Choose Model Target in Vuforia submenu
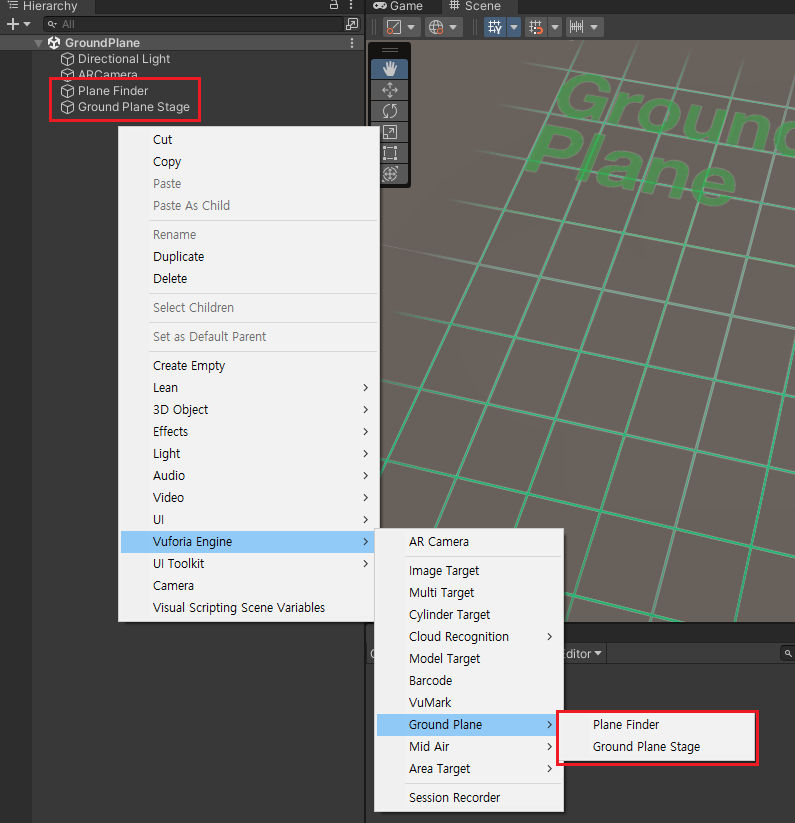 [x=469, y=659]
